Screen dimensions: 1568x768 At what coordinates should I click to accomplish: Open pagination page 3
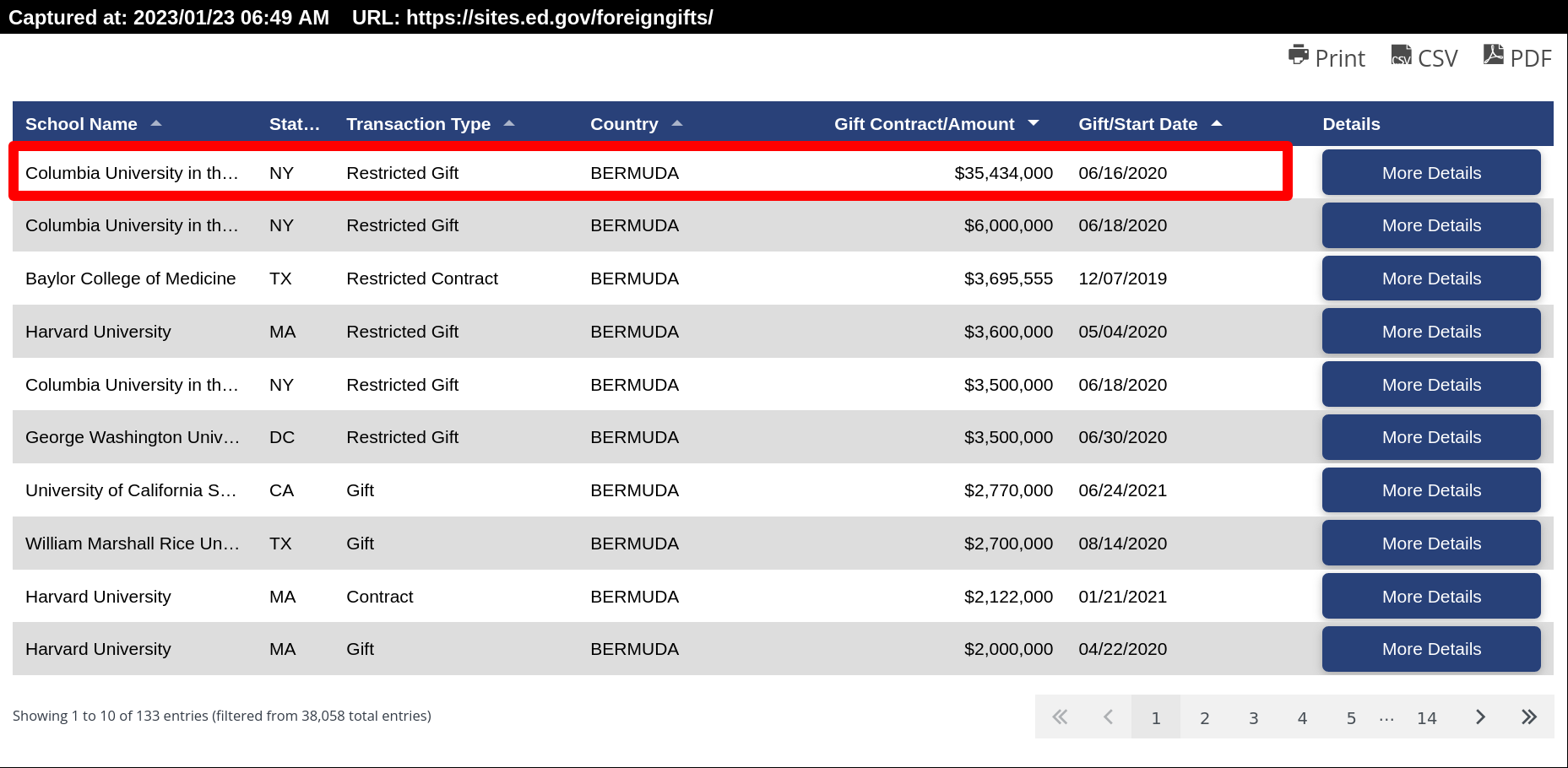[1254, 717]
